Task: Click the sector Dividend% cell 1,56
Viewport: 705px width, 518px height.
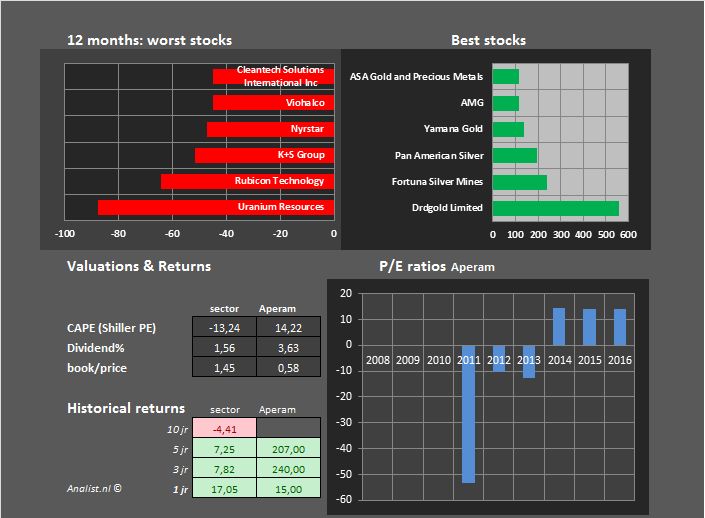Action: 224,347
